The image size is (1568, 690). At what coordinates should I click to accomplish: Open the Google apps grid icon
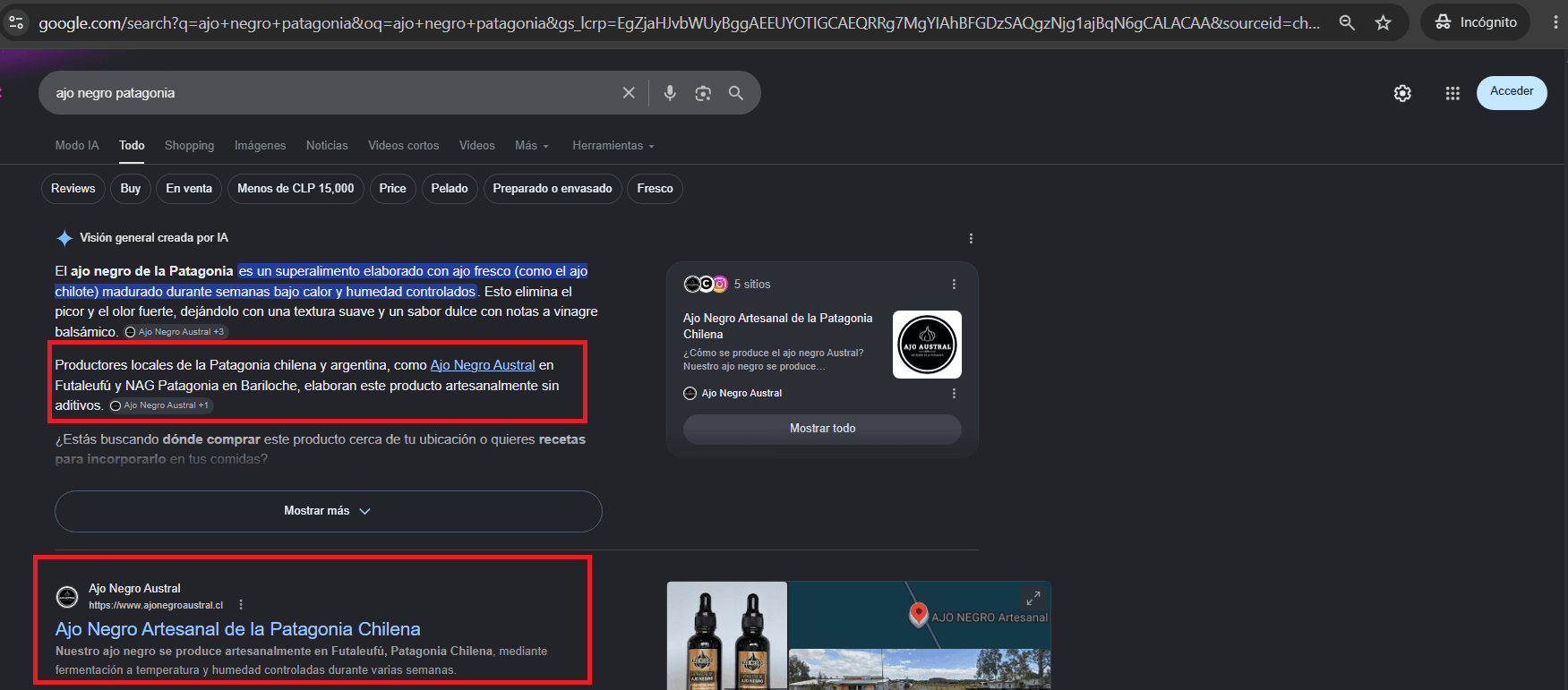[x=1452, y=93]
